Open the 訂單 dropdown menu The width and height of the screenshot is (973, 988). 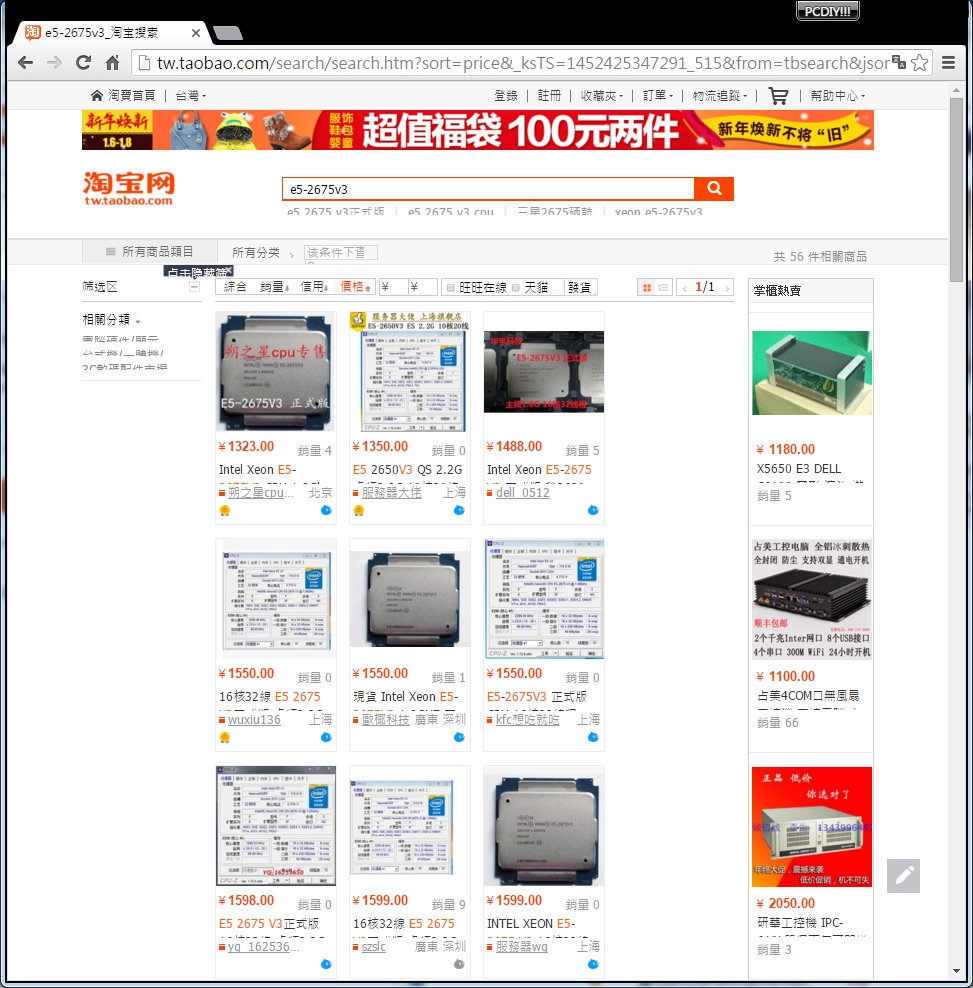[658, 96]
